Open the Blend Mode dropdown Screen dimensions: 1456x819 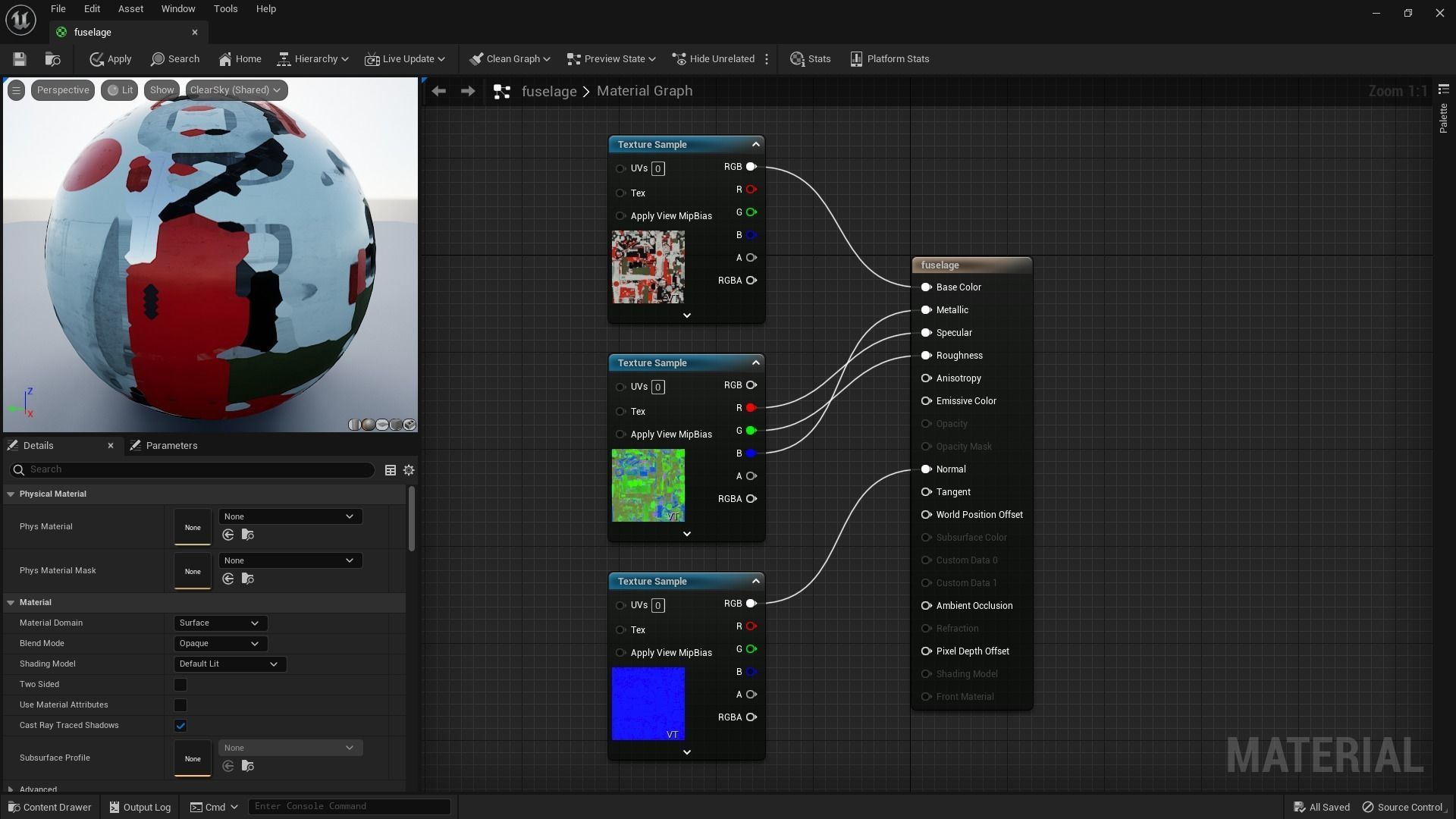220,644
